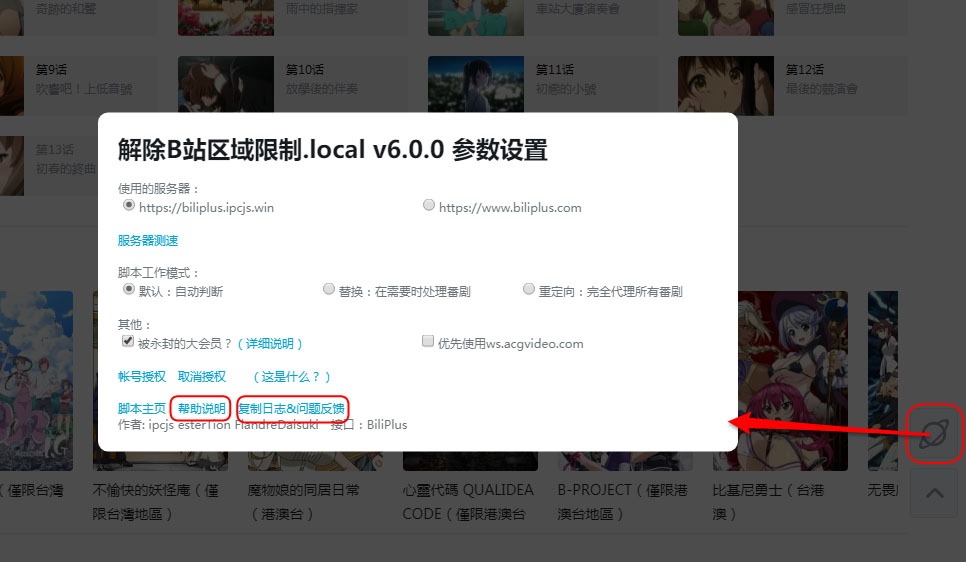Choose 重定向:完全代理所有番剧 mode
This screenshot has width=966, height=562.
click(x=529, y=290)
